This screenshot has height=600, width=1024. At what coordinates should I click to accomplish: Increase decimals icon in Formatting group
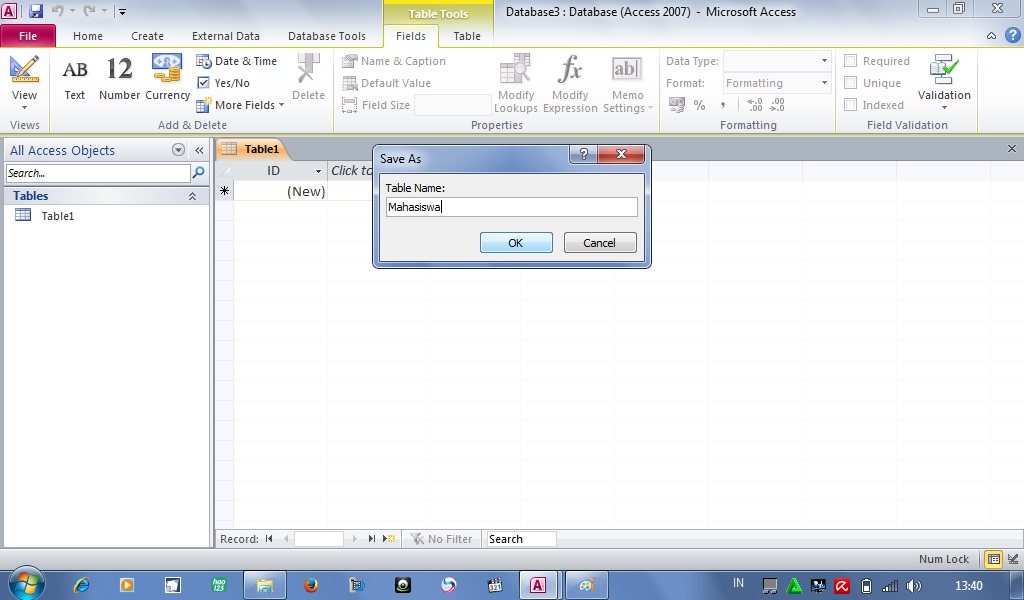[754, 104]
